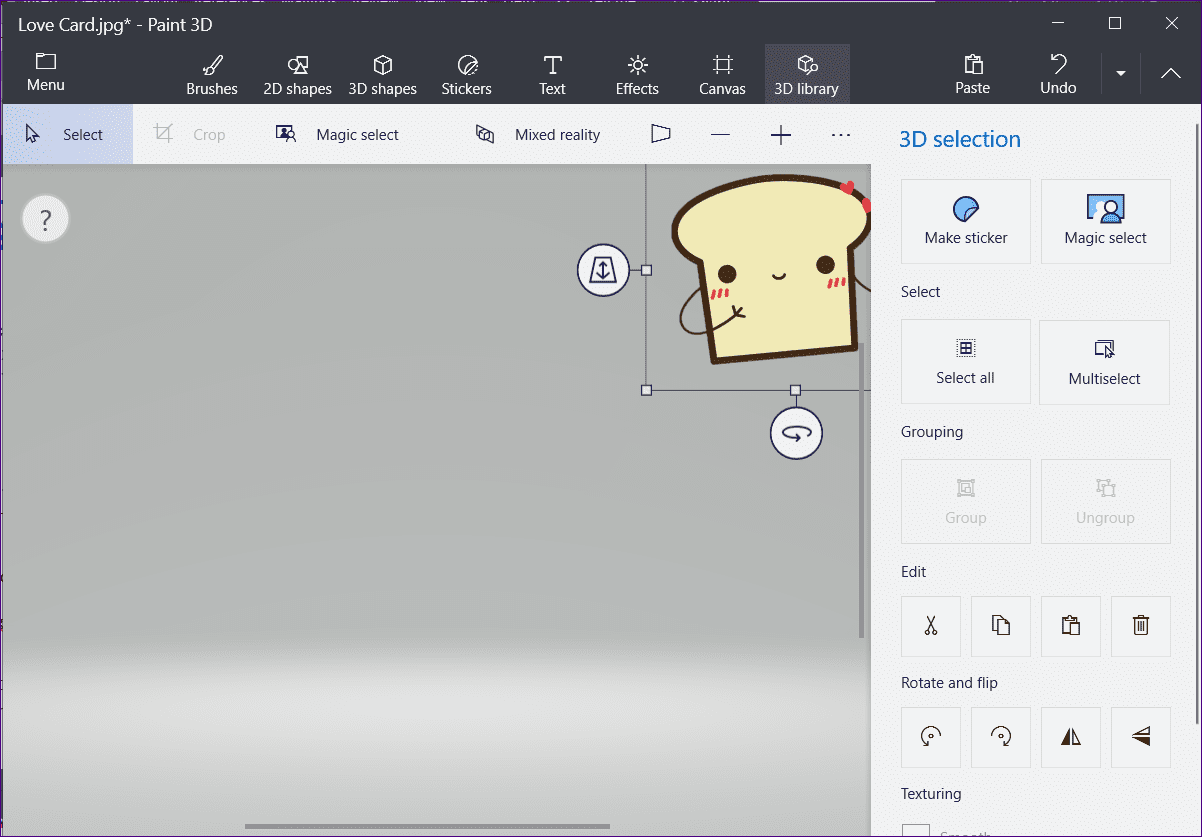Zoom in with the plus button
This screenshot has width=1202, height=837.
click(x=781, y=135)
